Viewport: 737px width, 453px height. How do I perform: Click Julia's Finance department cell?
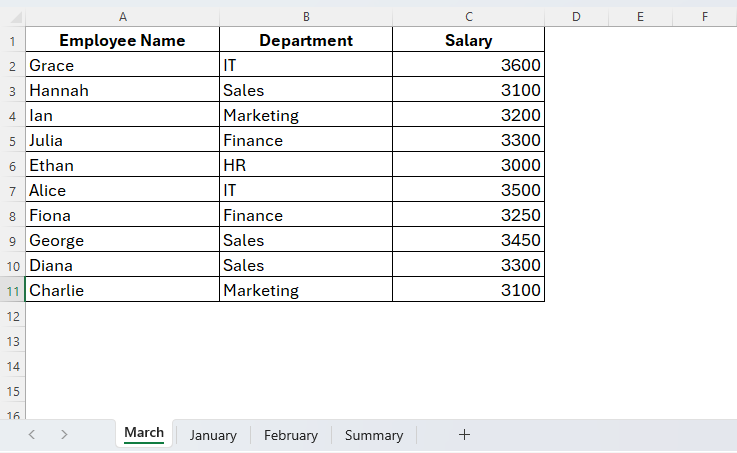point(306,140)
